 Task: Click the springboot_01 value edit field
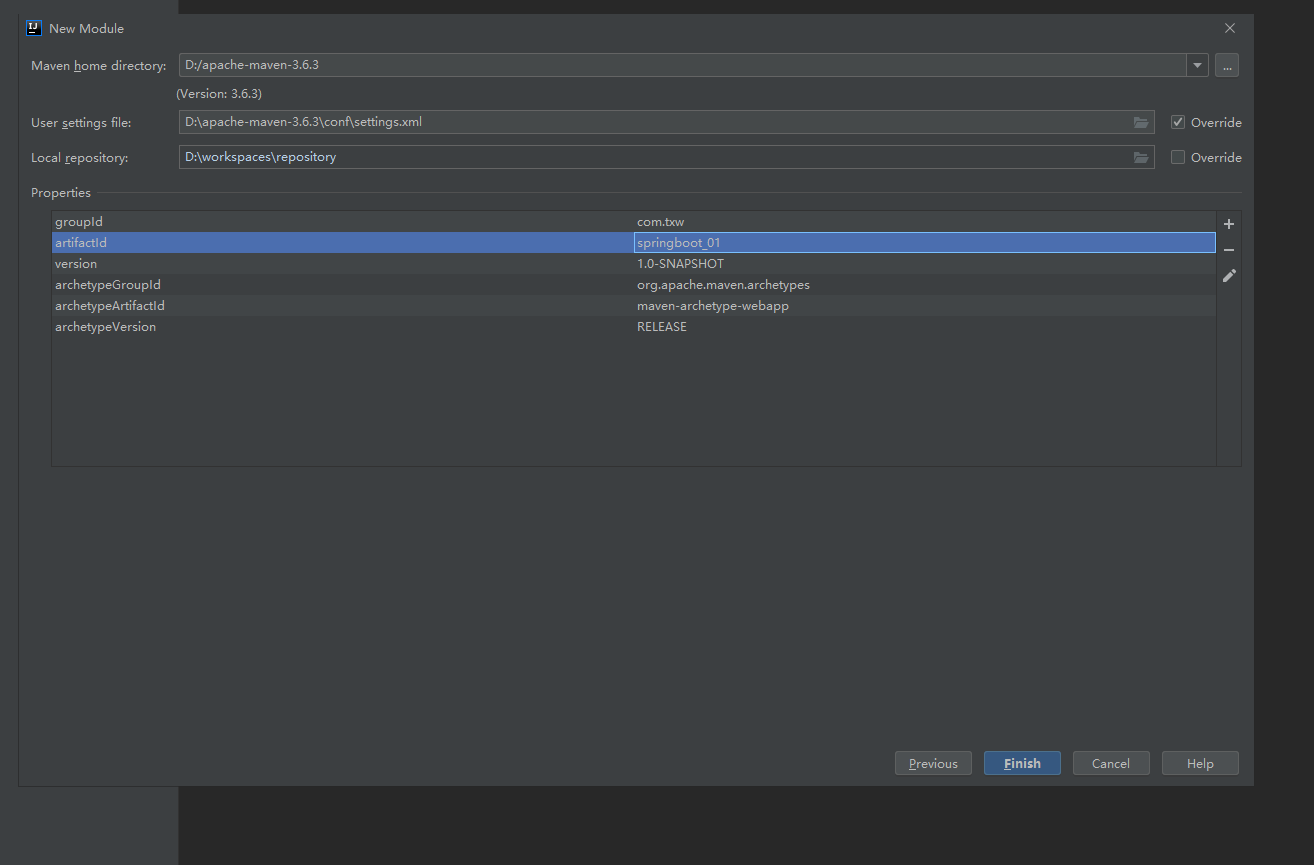(x=924, y=242)
